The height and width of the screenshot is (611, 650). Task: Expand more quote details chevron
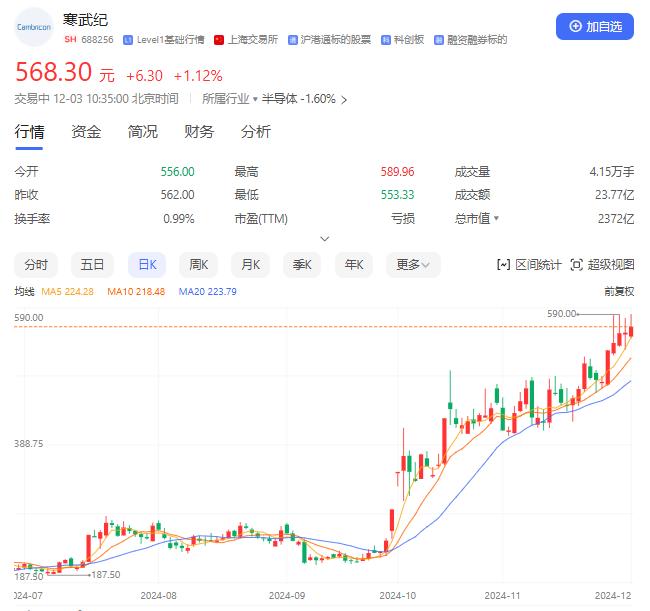pos(325,239)
